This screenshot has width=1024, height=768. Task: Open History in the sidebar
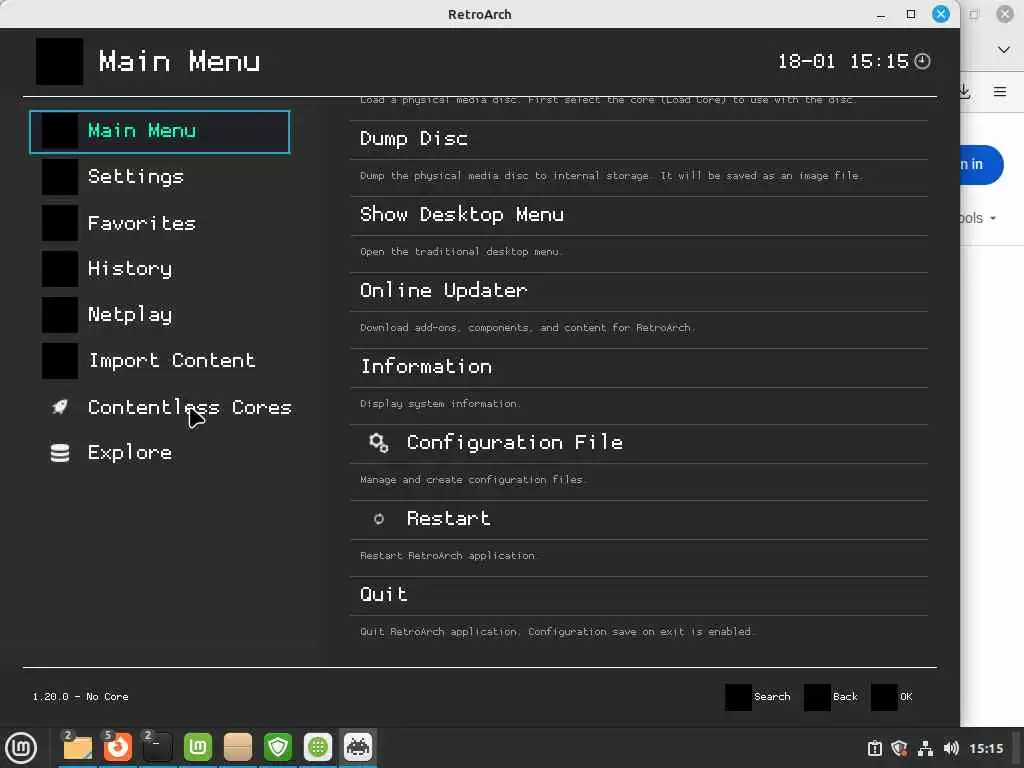[130, 269]
